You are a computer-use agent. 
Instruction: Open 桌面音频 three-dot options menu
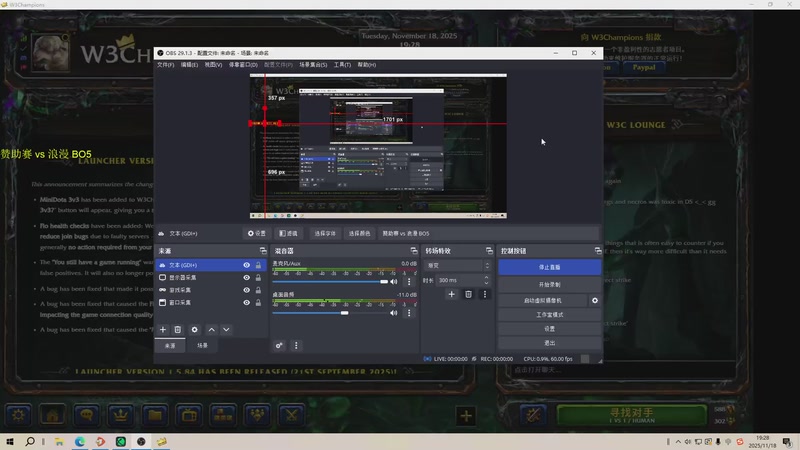(x=409, y=313)
